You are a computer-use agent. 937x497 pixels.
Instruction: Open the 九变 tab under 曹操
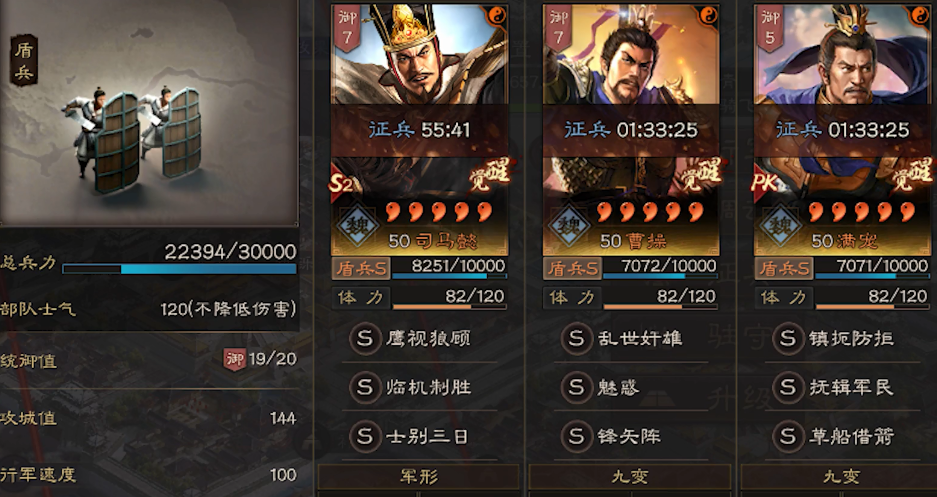[x=630, y=477]
